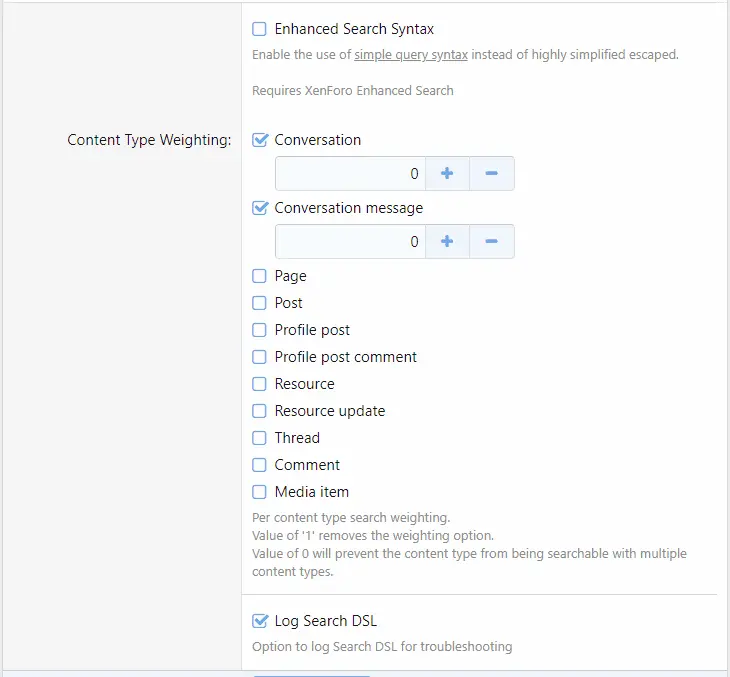The image size is (730, 677).
Task: Tick the Resource update checkbox
Action: click(x=260, y=411)
